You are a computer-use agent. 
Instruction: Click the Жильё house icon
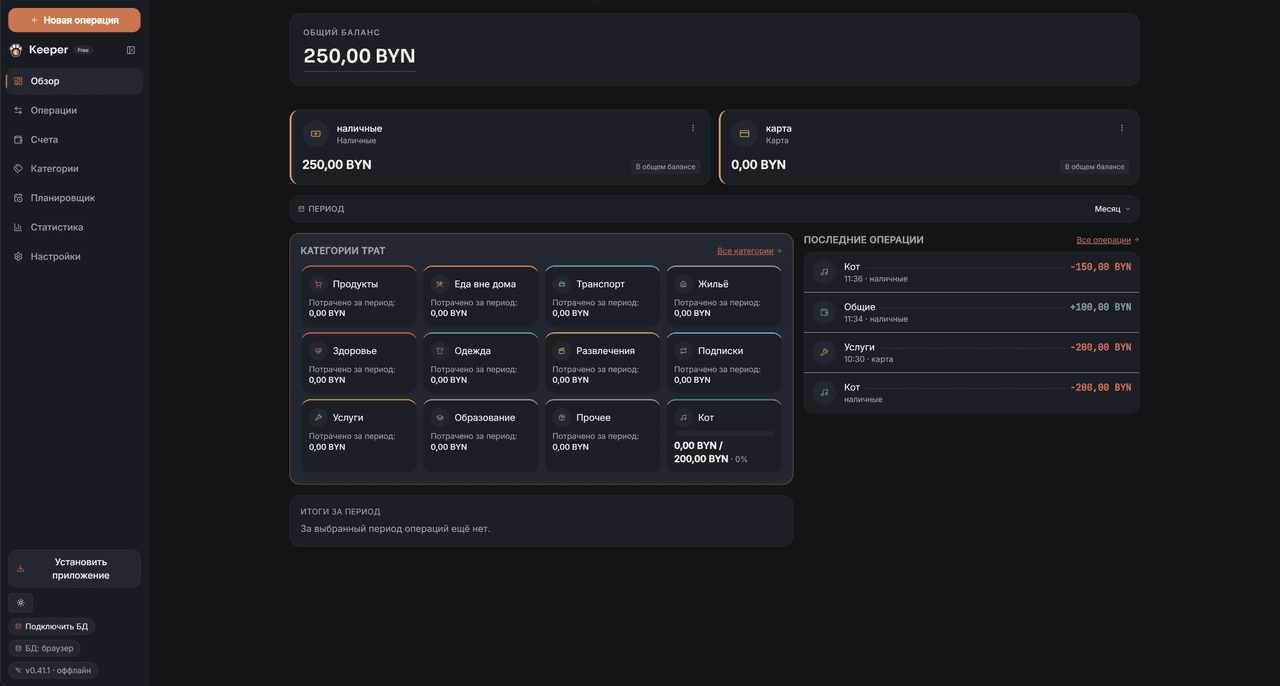[x=684, y=284]
